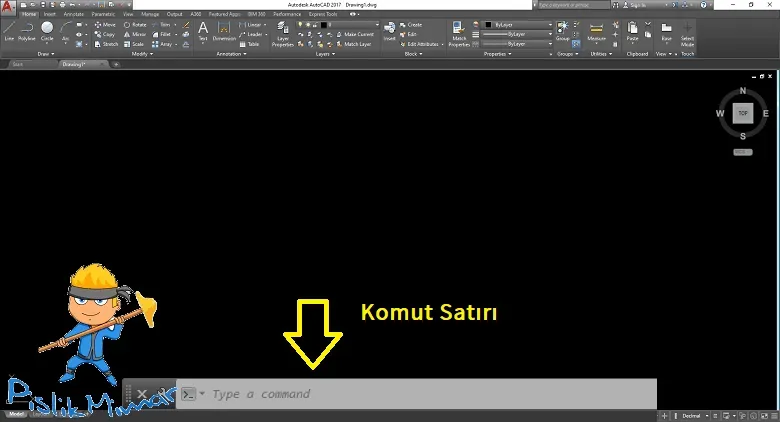Expand the Layers panel dropdown
Image resolution: width=780 pixels, height=422 pixels.
tap(325, 54)
